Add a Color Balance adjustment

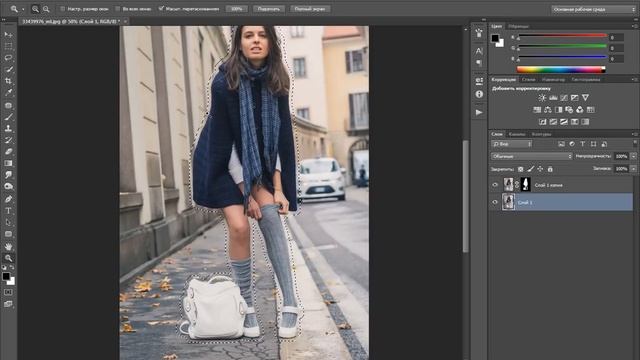click(x=548, y=110)
